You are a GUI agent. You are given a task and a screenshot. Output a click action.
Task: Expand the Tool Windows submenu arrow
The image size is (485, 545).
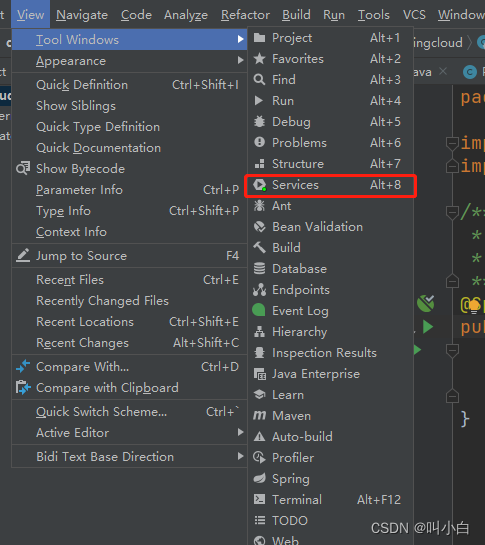coord(240,39)
